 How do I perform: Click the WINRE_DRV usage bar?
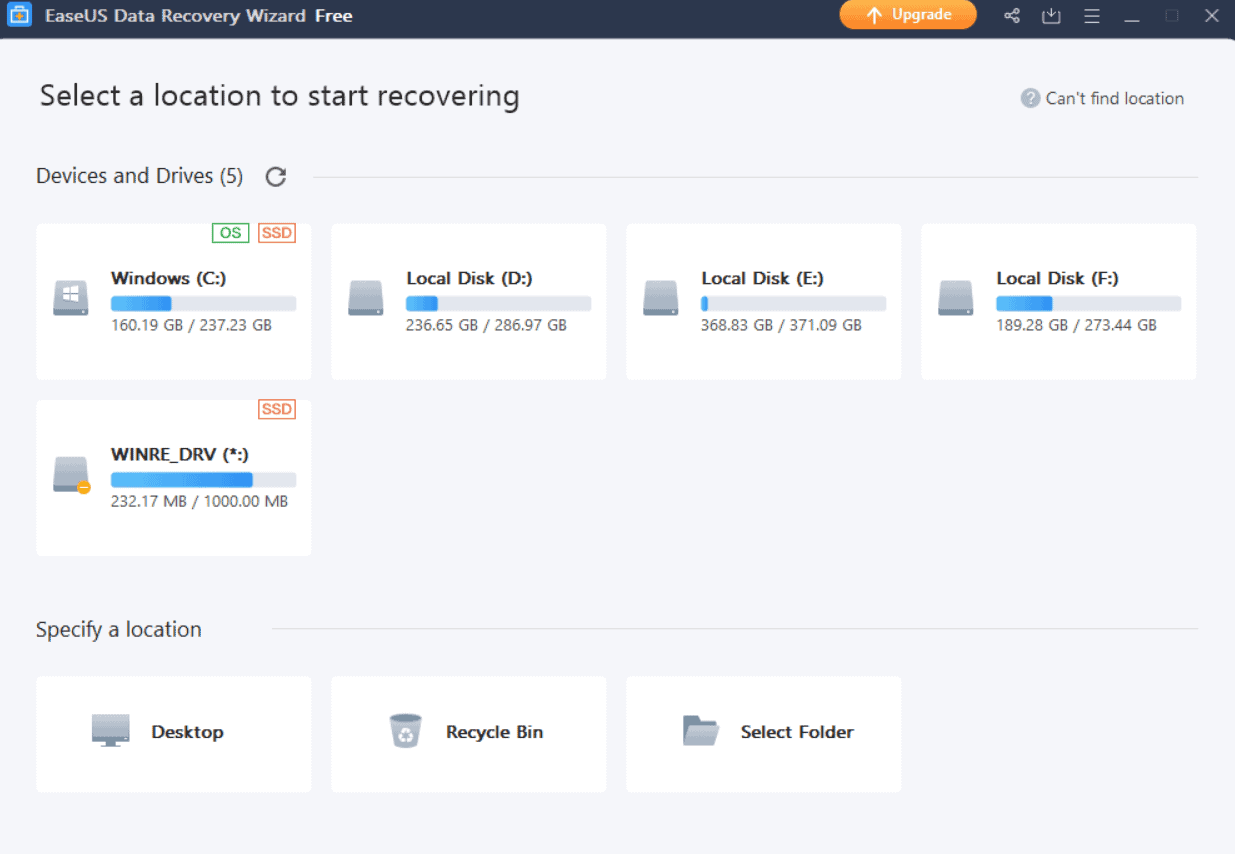tap(203, 480)
